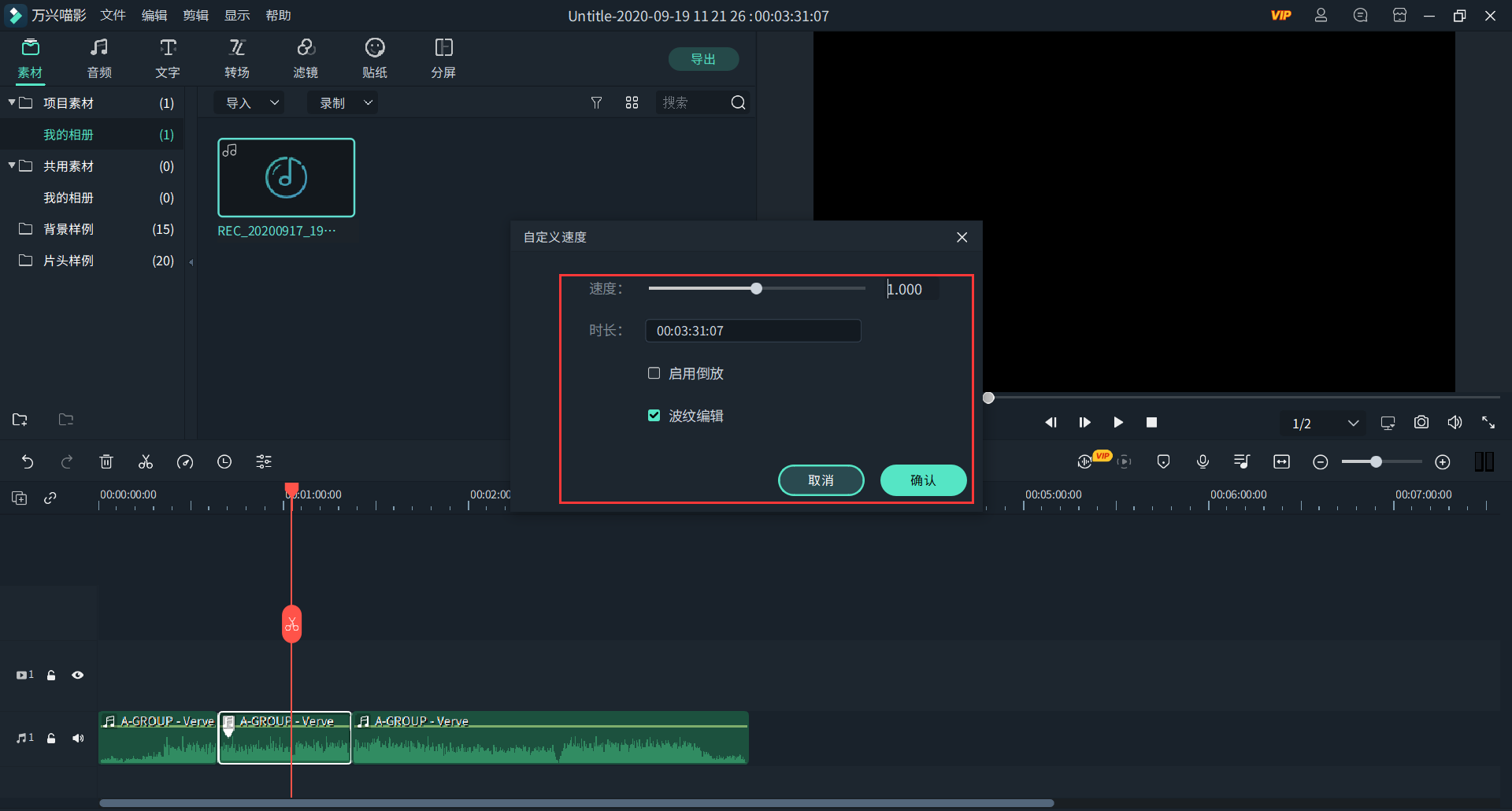Click the microphone voiceover icon
This screenshot has width=1512, height=811.
(1203, 462)
